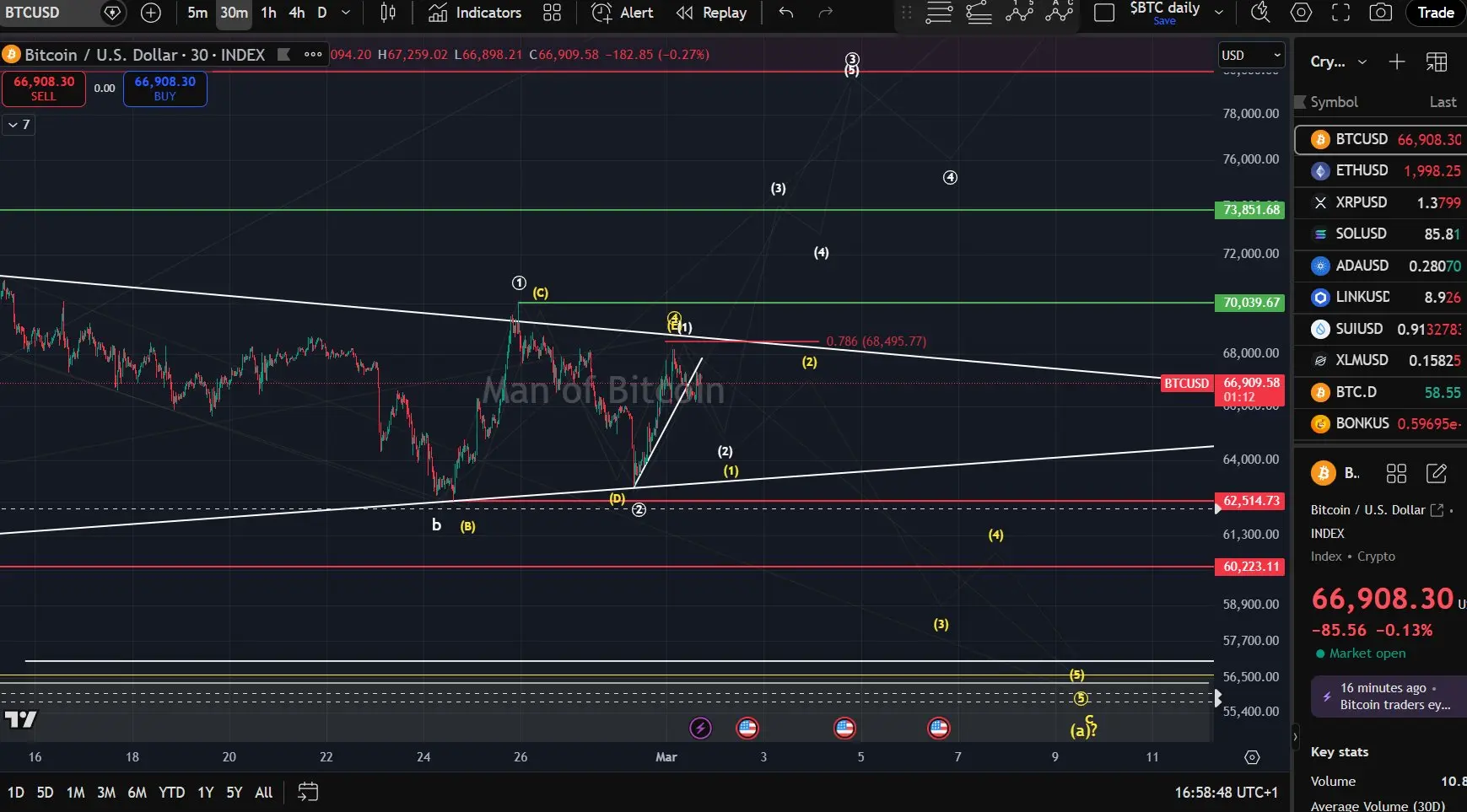
Task: Set the chart range to 5D
Action: [45, 792]
